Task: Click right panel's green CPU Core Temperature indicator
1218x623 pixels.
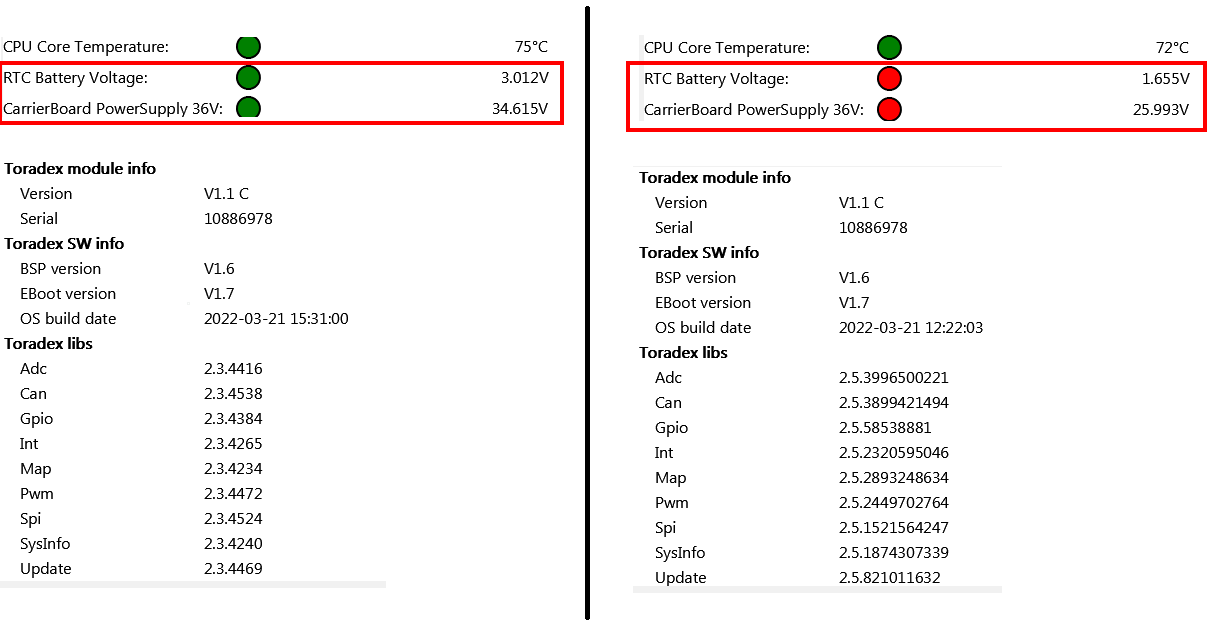Action: point(889,47)
